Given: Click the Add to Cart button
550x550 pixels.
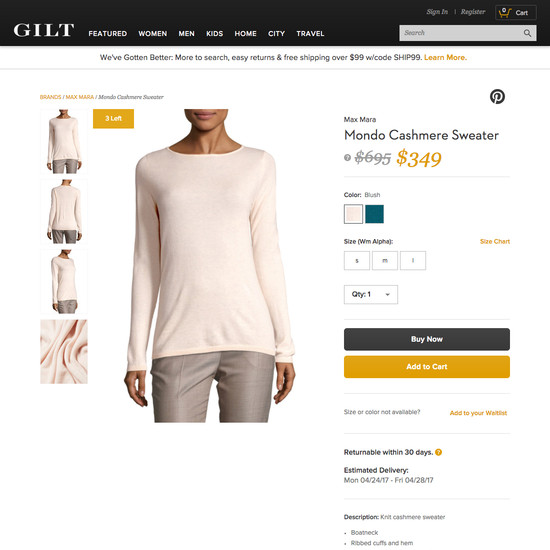Looking at the screenshot, I should [427, 367].
